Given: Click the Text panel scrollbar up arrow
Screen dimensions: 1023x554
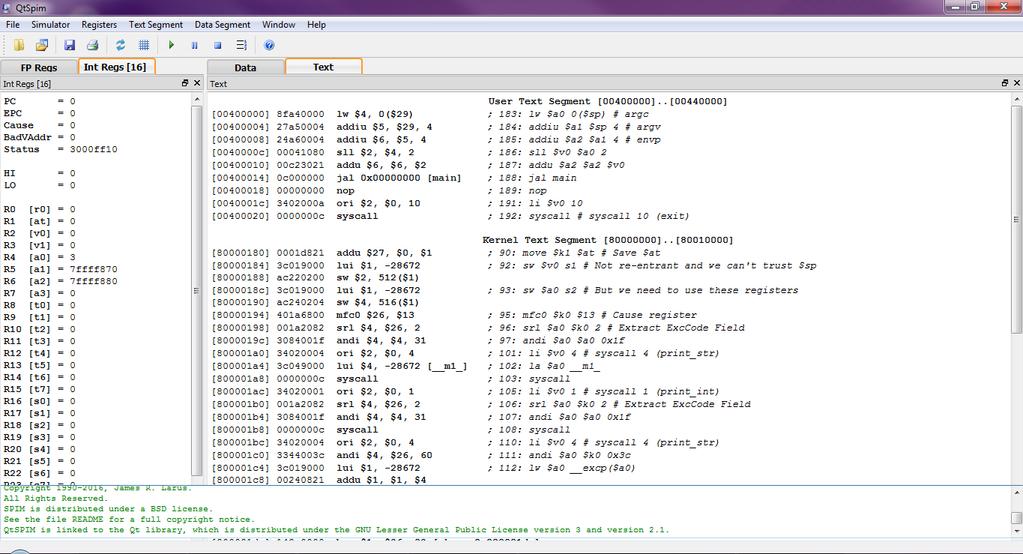Looking at the screenshot, I should pyautogui.click(x=1016, y=99).
